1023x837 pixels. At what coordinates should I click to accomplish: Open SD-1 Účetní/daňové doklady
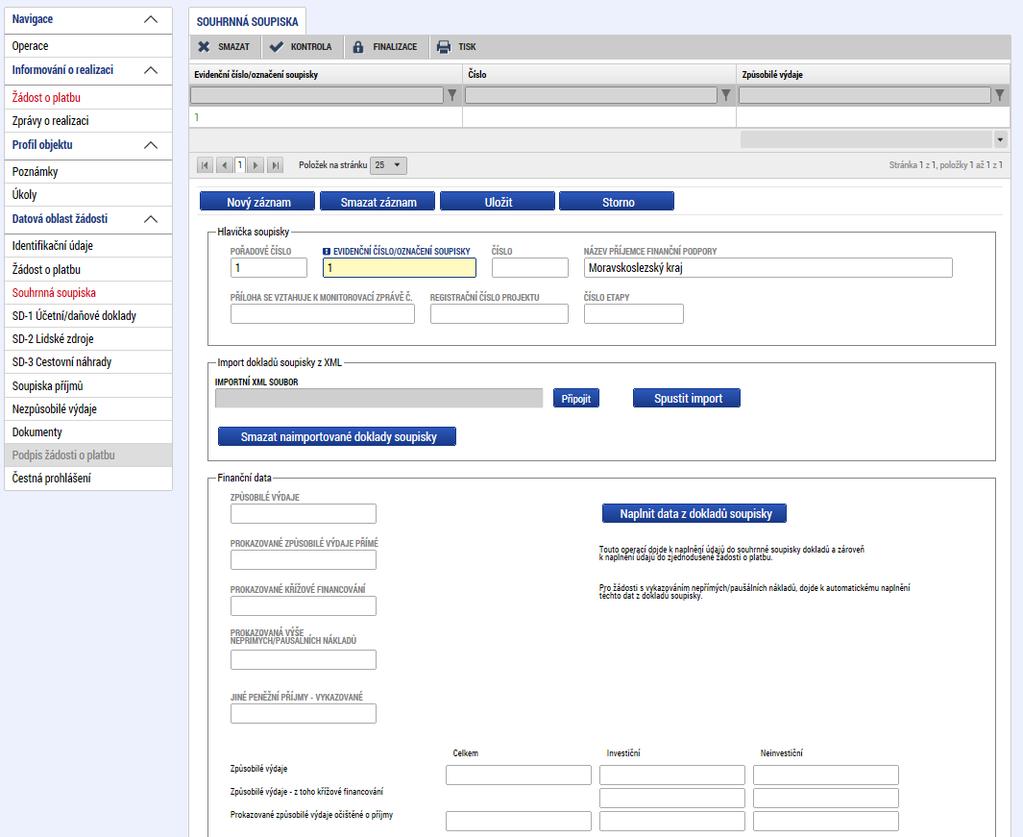click(88, 316)
